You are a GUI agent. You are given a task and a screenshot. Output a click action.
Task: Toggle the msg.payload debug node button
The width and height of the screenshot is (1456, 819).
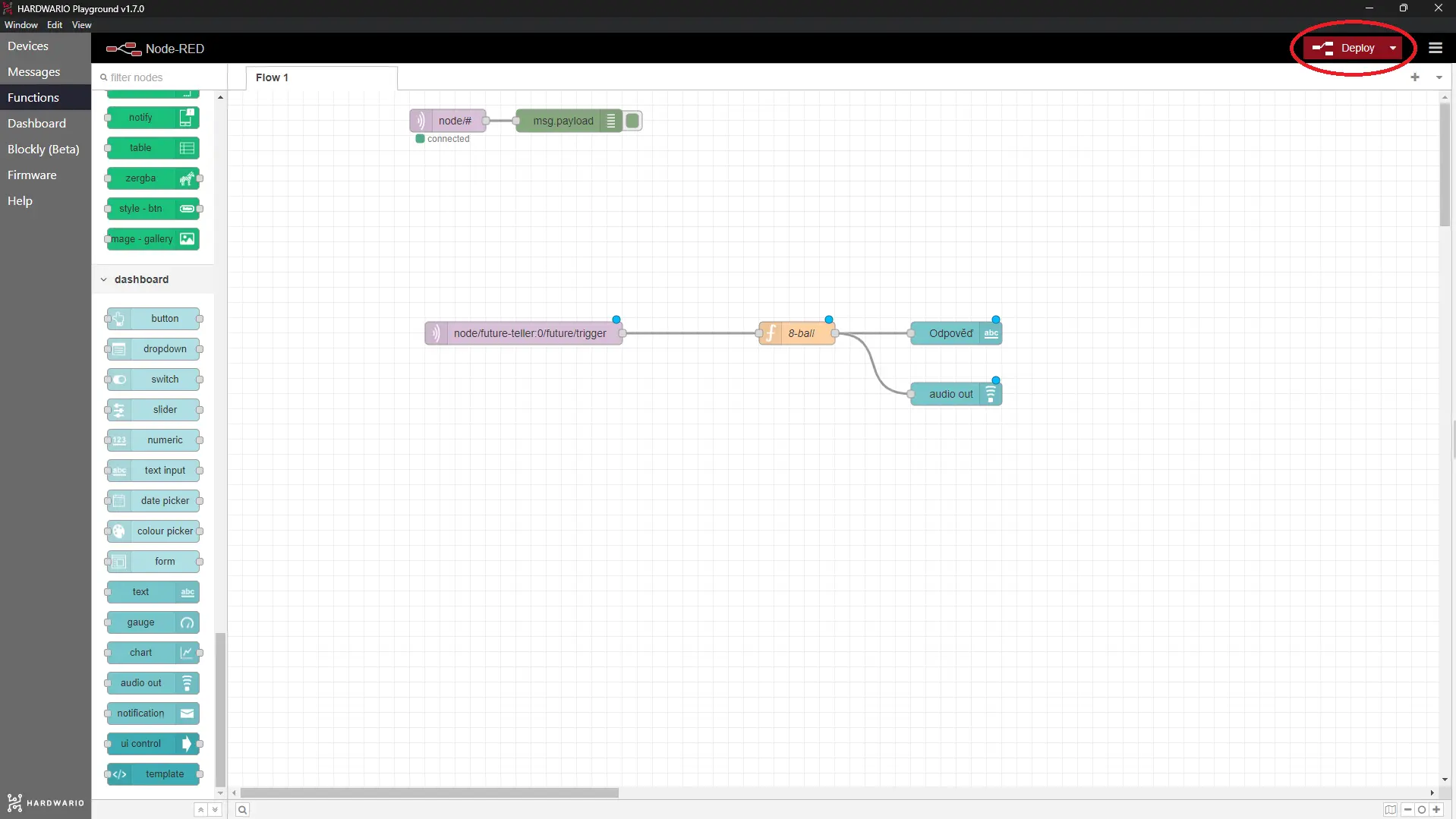633,121
